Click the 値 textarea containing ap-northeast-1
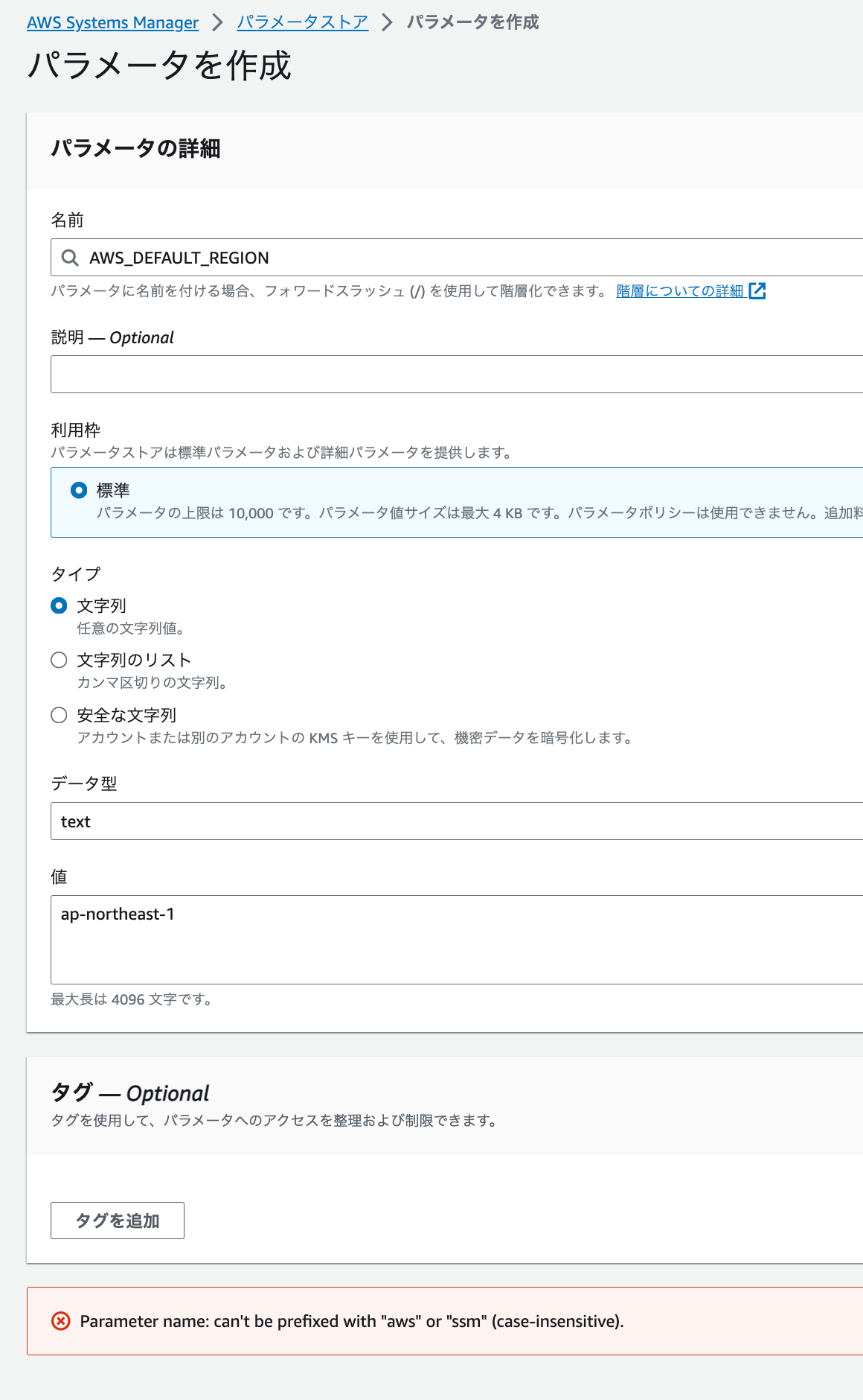The image size is (863, 1400). (457, 940)
